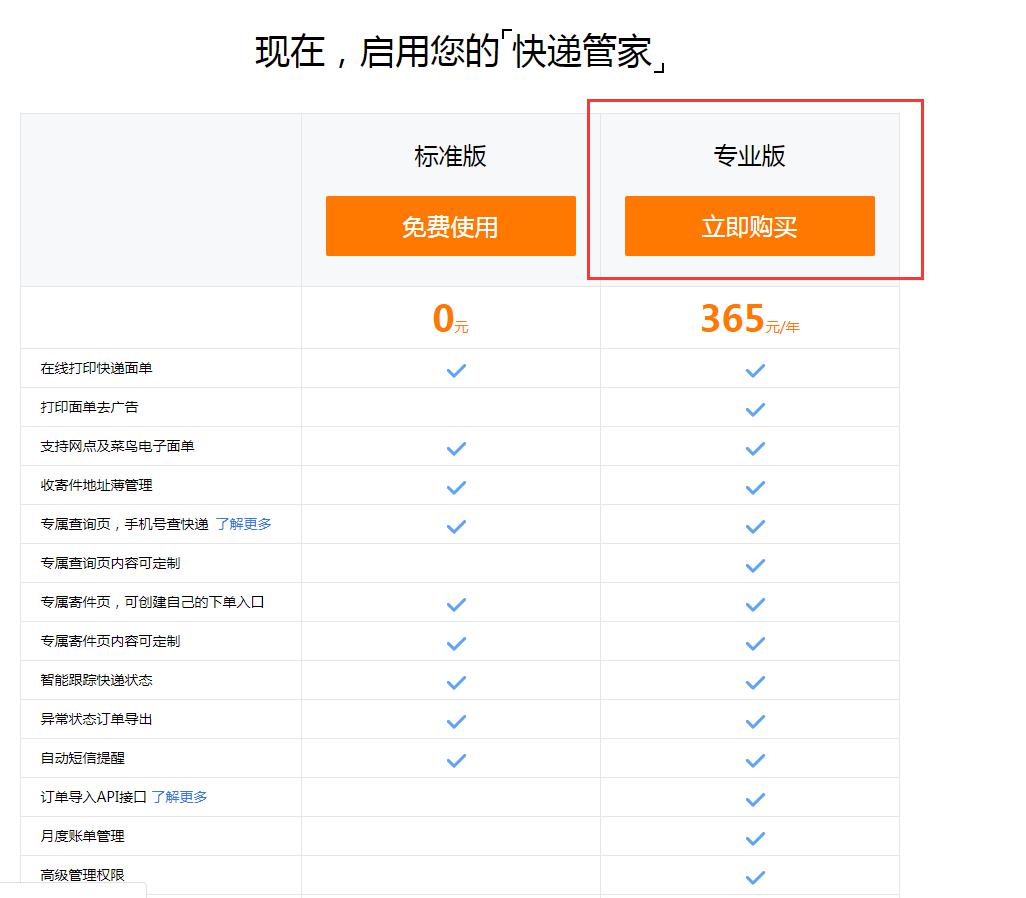Open 了解更多 link beside 手机号查快递
Screen dimensions: 1026x898
243,524
